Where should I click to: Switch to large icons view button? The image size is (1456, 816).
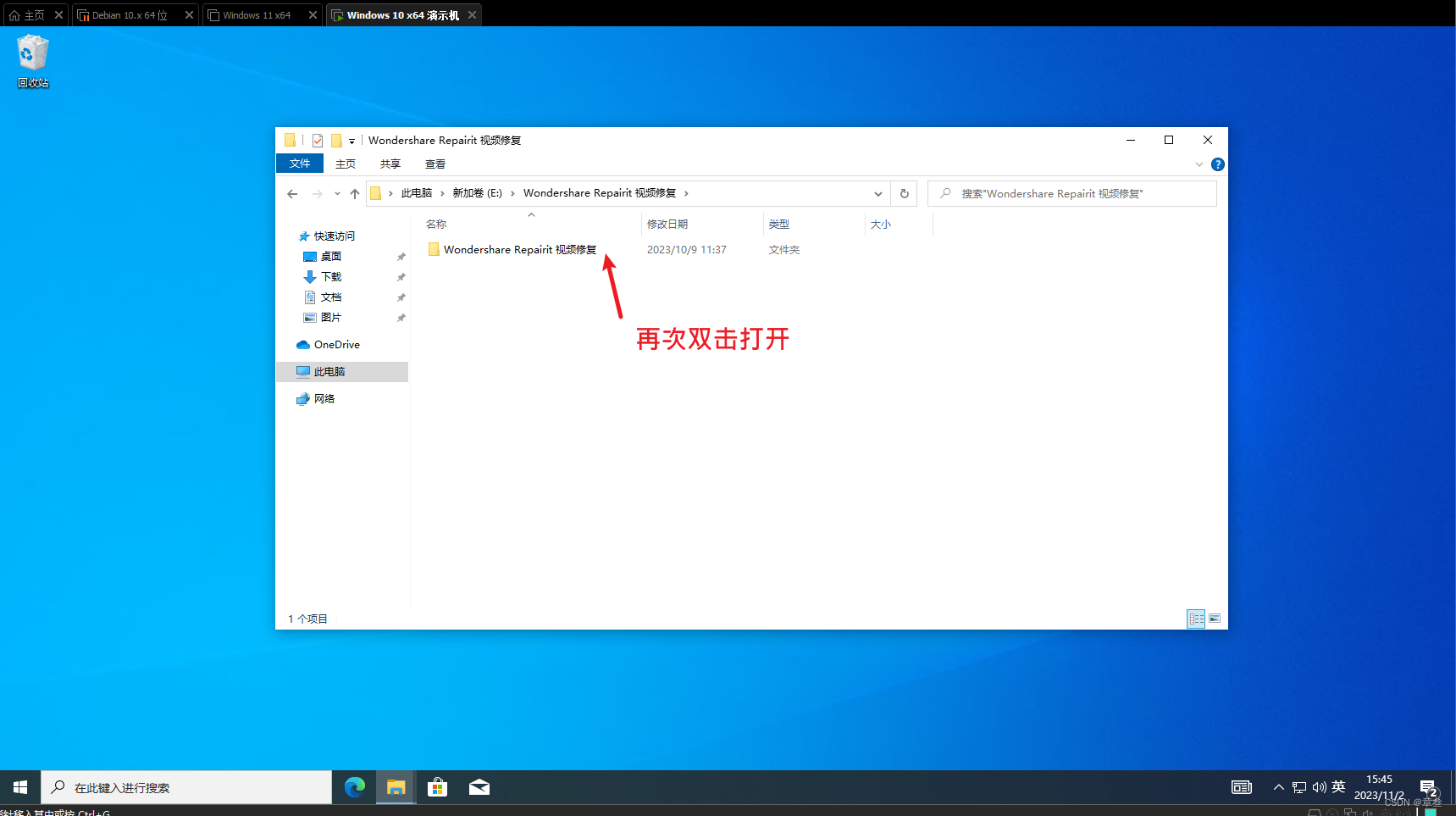coord(1215,619)
